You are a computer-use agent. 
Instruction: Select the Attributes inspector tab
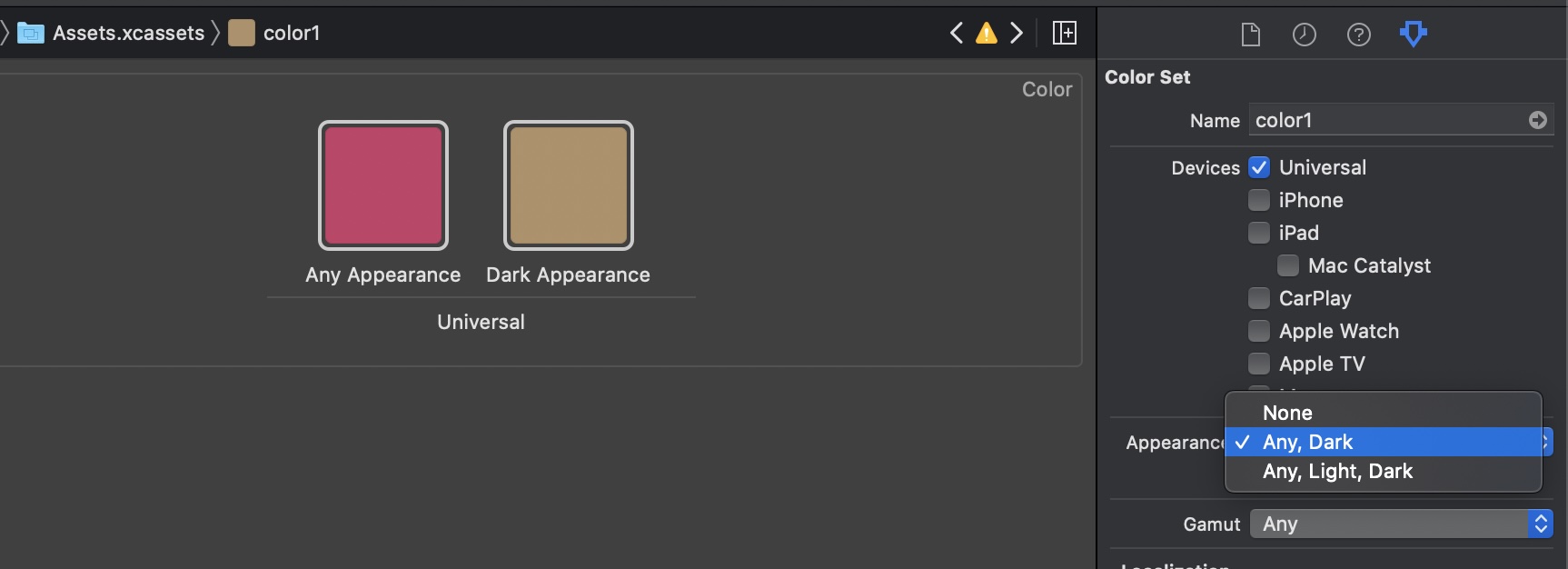(x=1413, y=35)
